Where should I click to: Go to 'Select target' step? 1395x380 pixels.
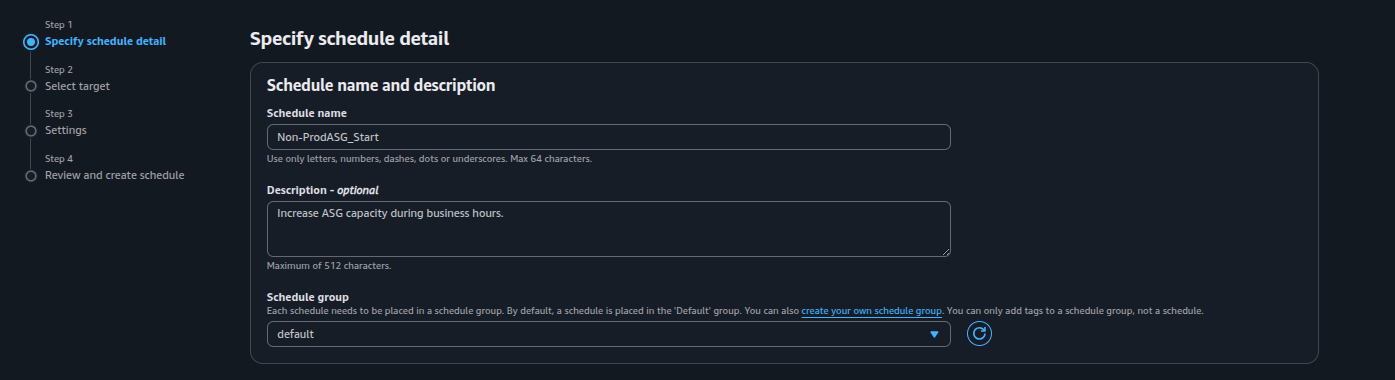tap(77, 86)
